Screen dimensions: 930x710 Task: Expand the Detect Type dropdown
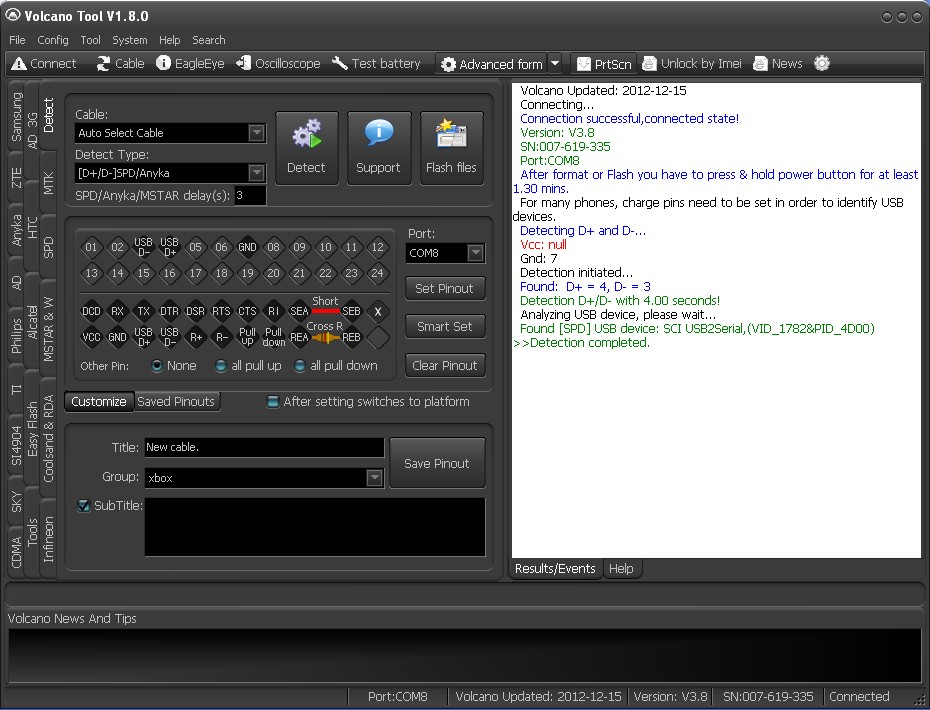(x=256, y=173)
